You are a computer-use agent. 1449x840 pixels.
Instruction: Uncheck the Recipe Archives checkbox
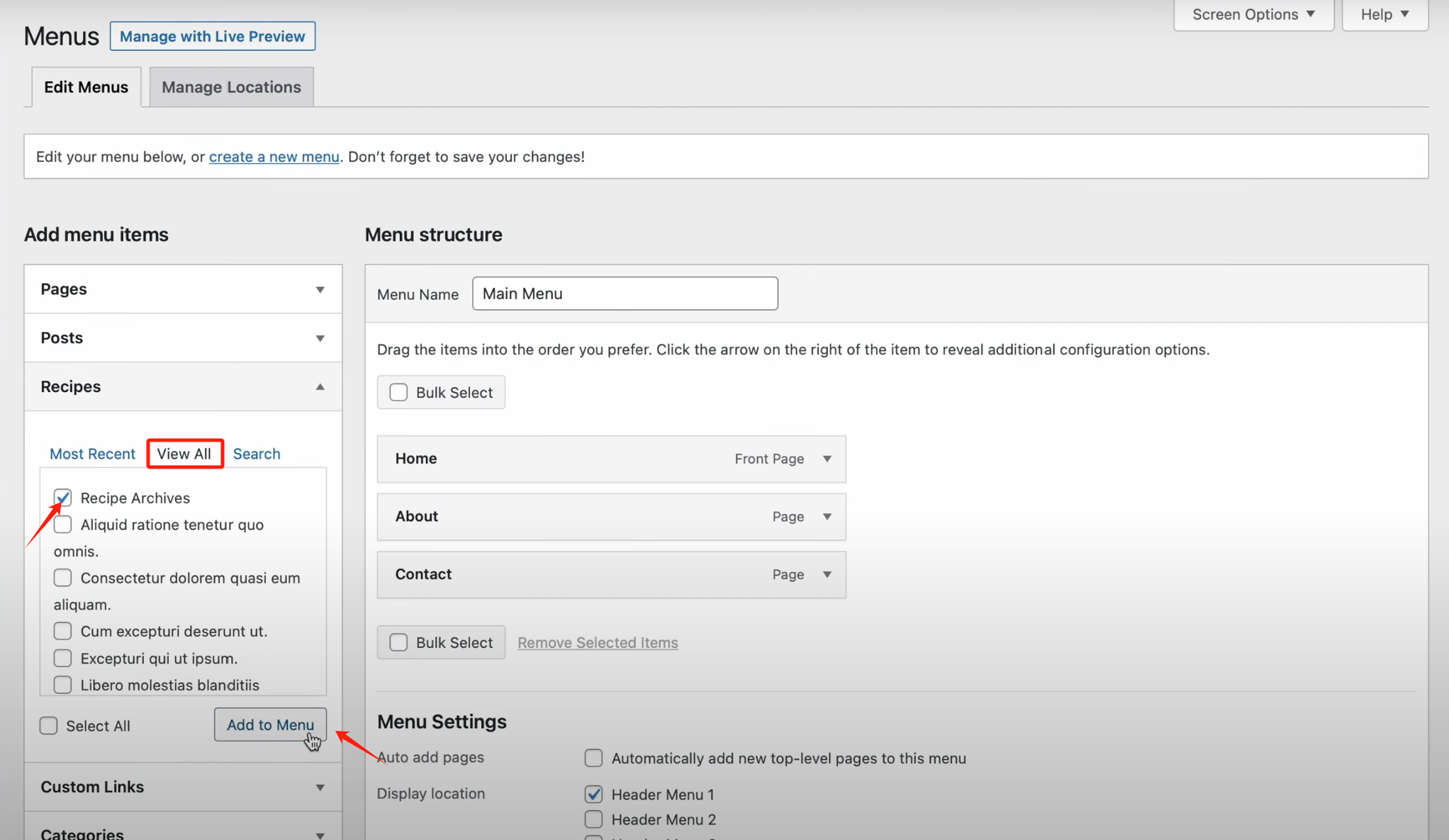[x=62, y=498]
